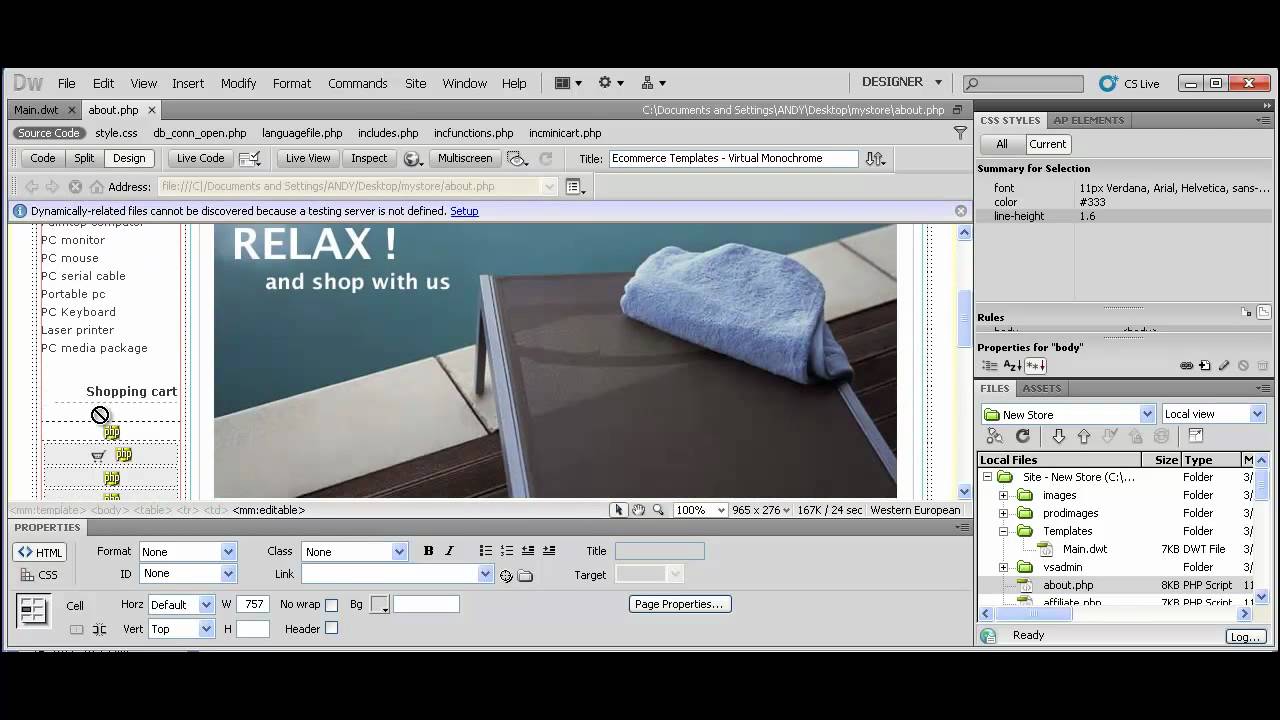Click Get files down-arrow icon
This screenshot has width=1280, height=720.
1058,436
